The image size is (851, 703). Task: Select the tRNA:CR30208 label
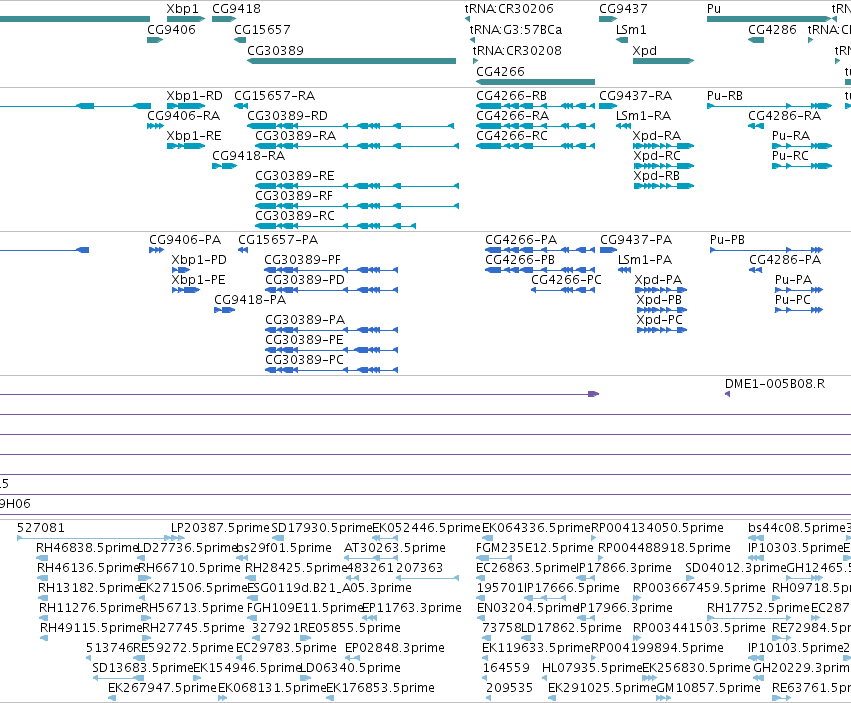coord(517,50)
